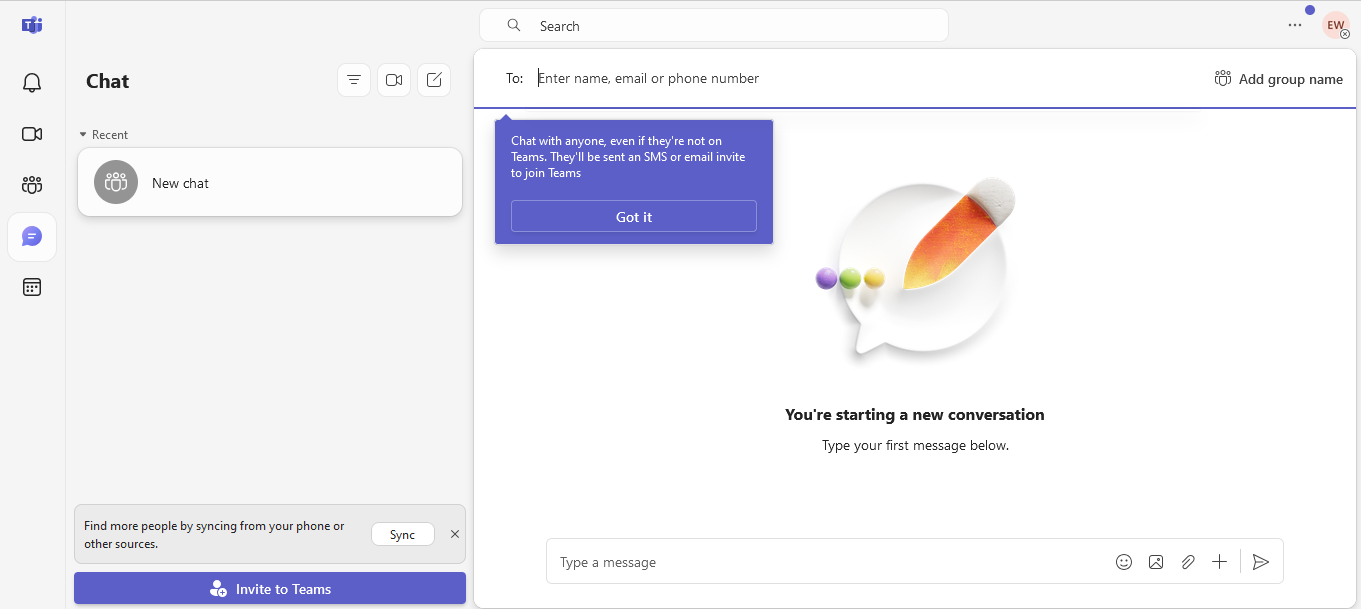Screen dimensions: 1361x609
Task: Send the message with the send icon
Action: [x=1260, y=561]
